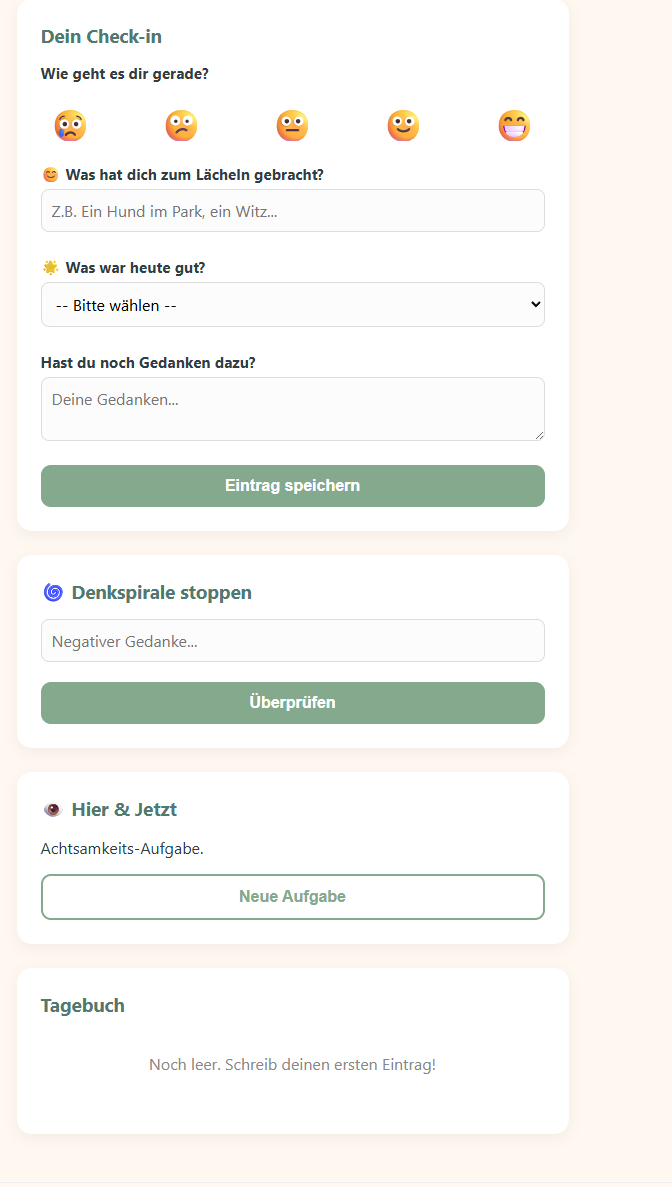Click the resize handle of the Gedanken textarea
This screenshot has width=672, height=1187.
[540, 434]
